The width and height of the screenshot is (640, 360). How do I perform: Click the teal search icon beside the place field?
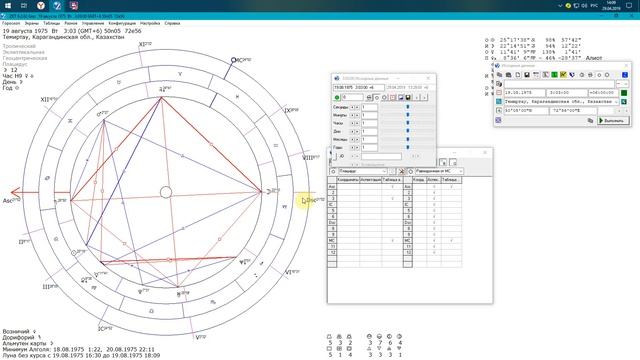point(624,102)
